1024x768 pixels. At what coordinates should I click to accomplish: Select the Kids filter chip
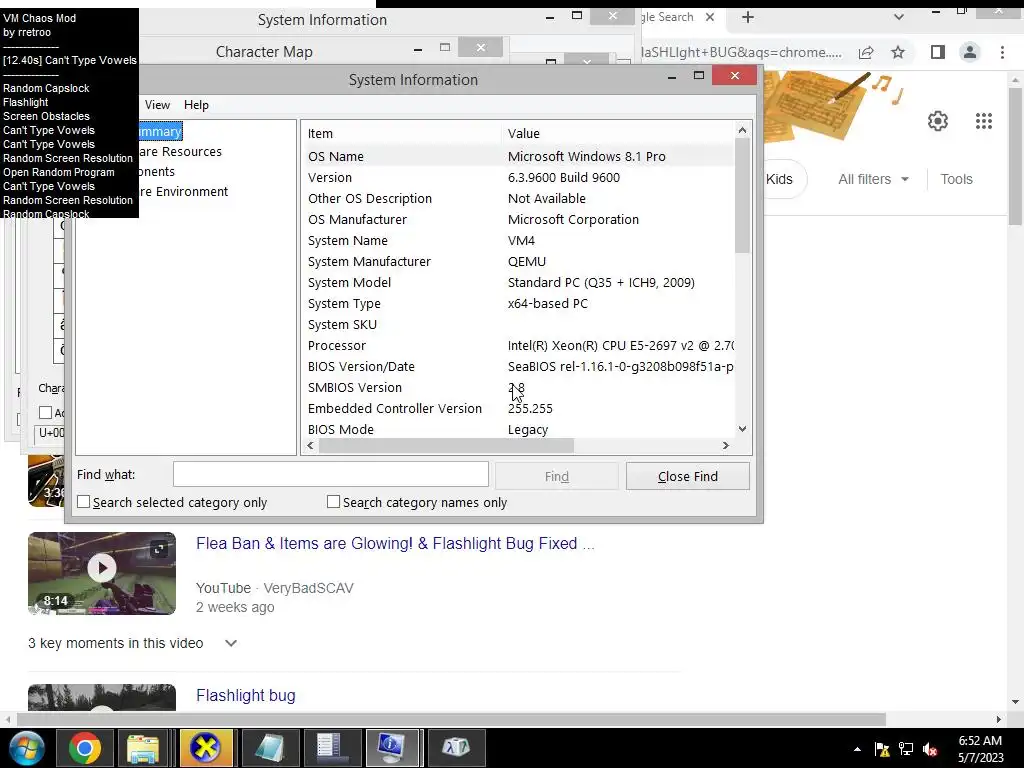click(x=784, y=179)
